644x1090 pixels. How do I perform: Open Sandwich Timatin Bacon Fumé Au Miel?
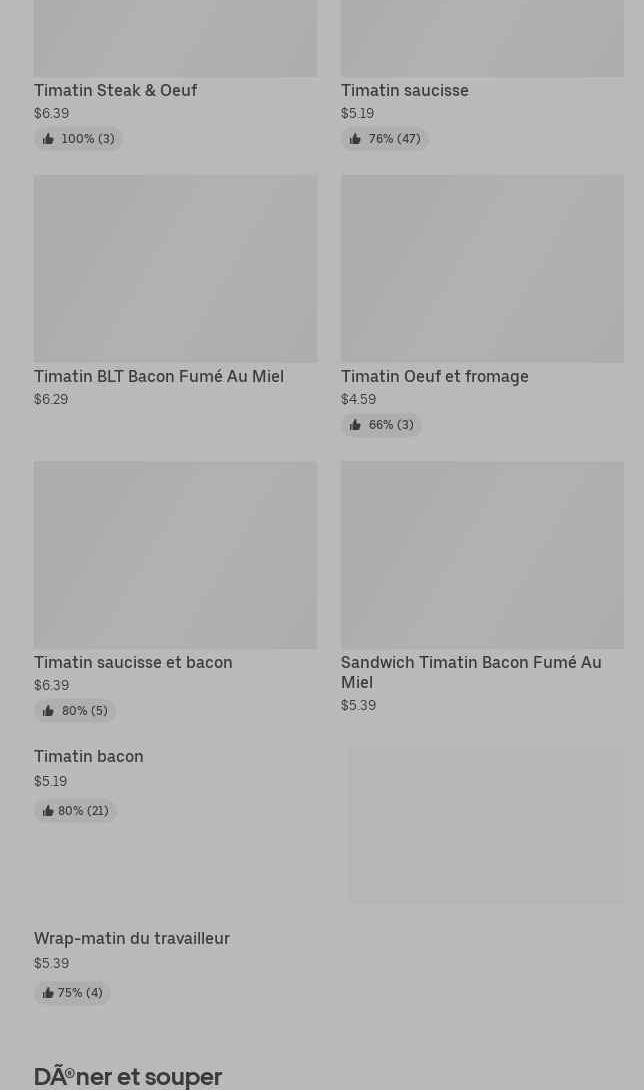[x=470, y=671]
